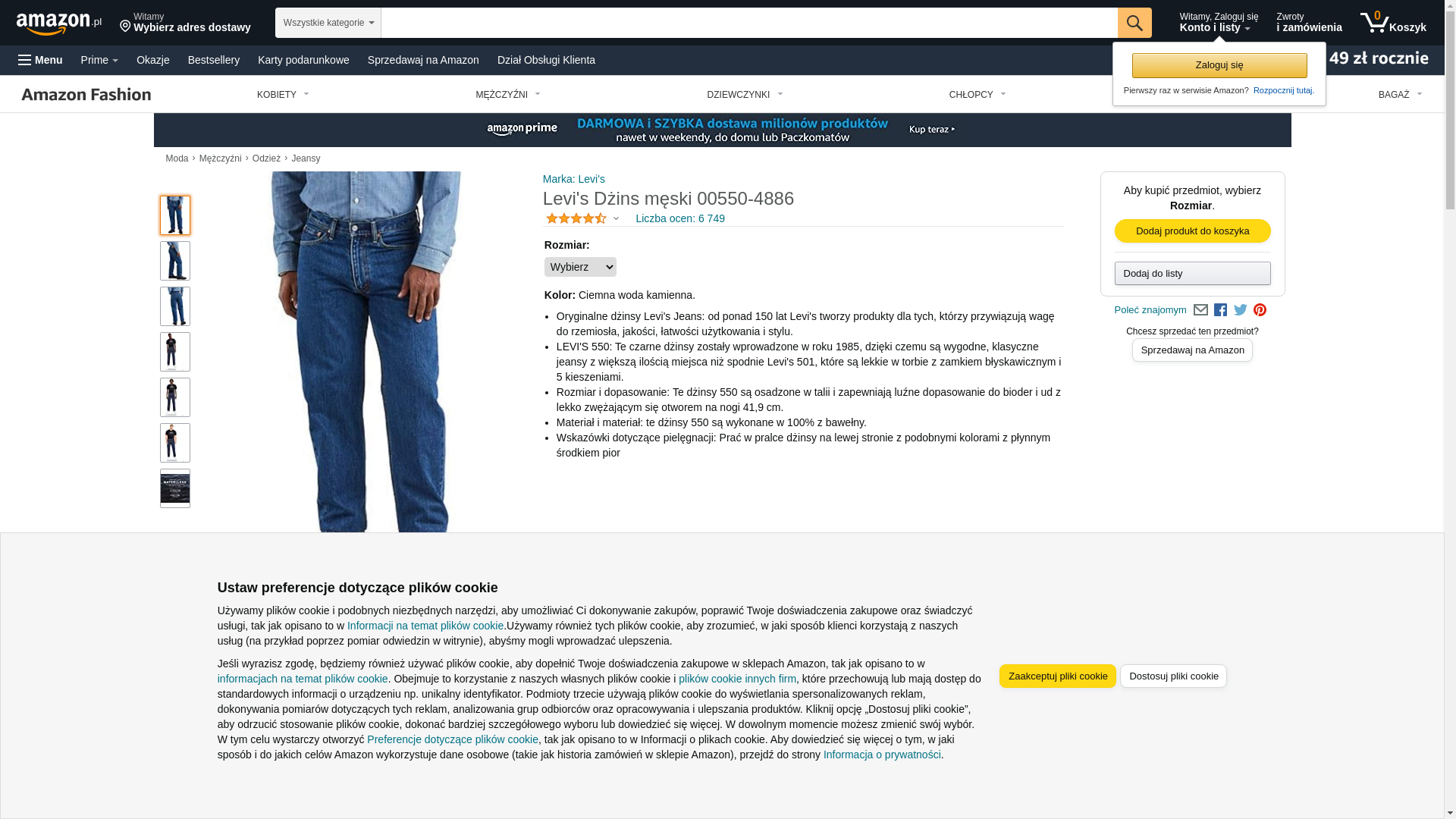Click the orange search magnifier button
Image resolution: width=1456 pixels, height=819 pixels.
tap(1134, 23)
